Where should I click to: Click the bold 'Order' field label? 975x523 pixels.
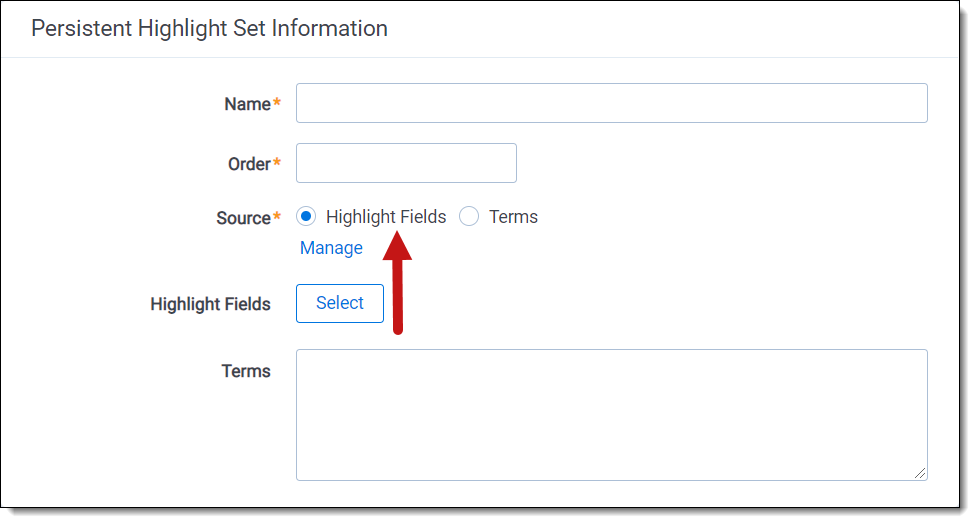[x=249, y=164]
